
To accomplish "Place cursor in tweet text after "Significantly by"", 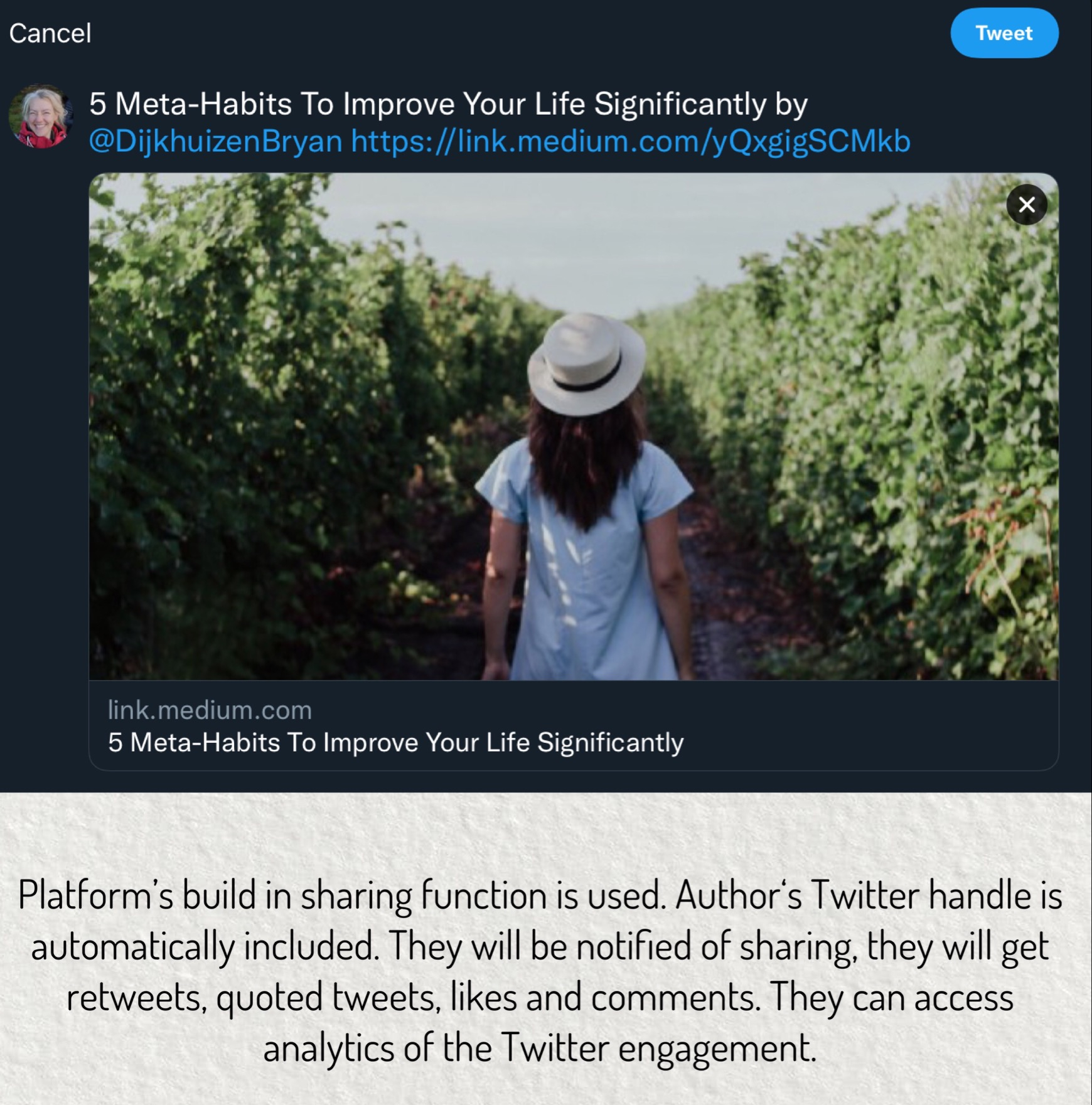I will [x=810, y=104].
